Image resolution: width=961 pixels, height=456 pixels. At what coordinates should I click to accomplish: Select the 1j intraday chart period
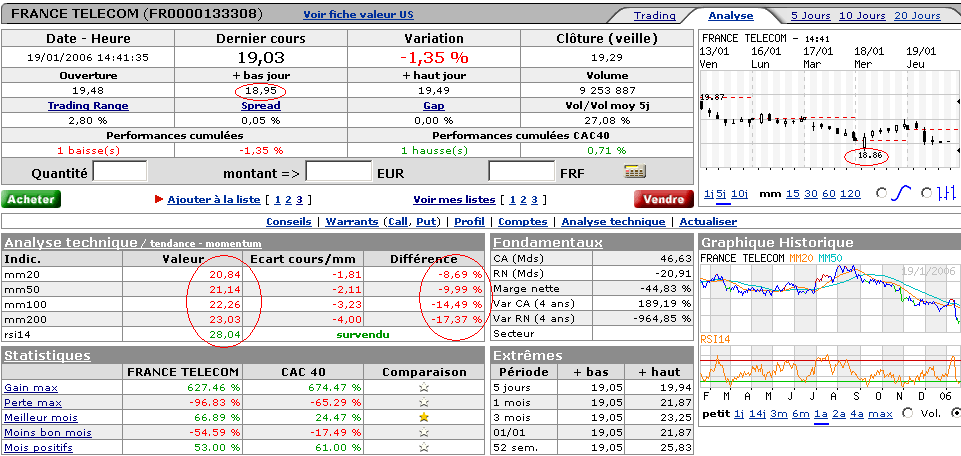708,194
